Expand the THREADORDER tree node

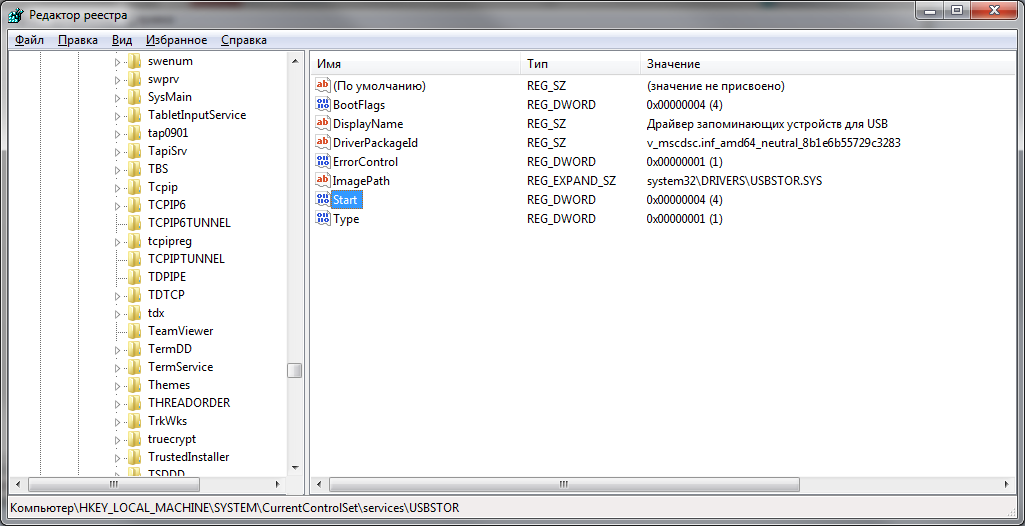click(118, 403)
